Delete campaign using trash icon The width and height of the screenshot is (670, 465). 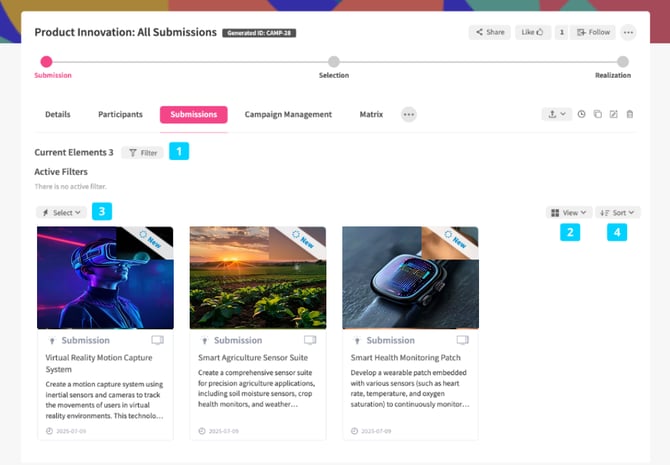coord(629,114)
